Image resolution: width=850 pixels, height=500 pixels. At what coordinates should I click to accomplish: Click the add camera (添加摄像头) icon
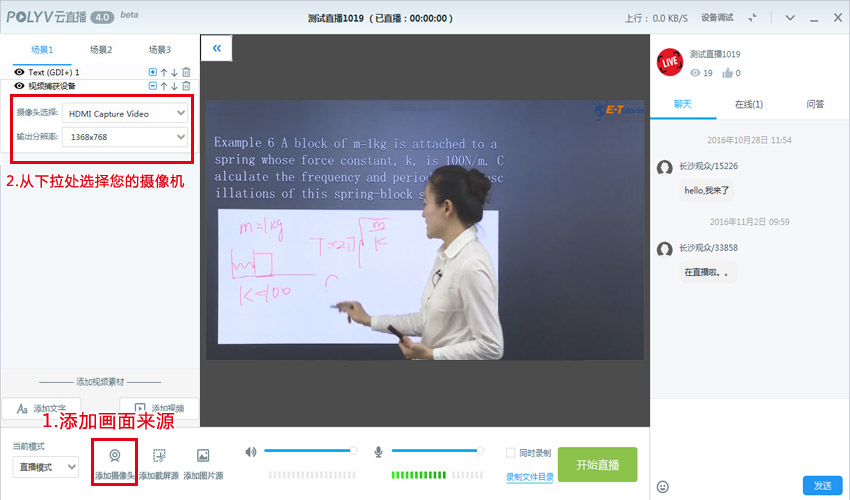pos(114,456)
